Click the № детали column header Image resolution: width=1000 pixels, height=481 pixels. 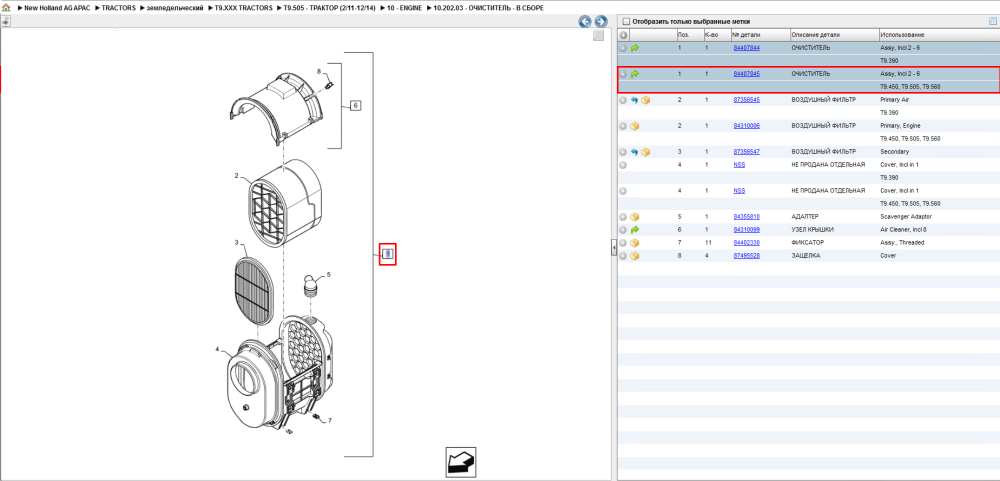(746, 34)
